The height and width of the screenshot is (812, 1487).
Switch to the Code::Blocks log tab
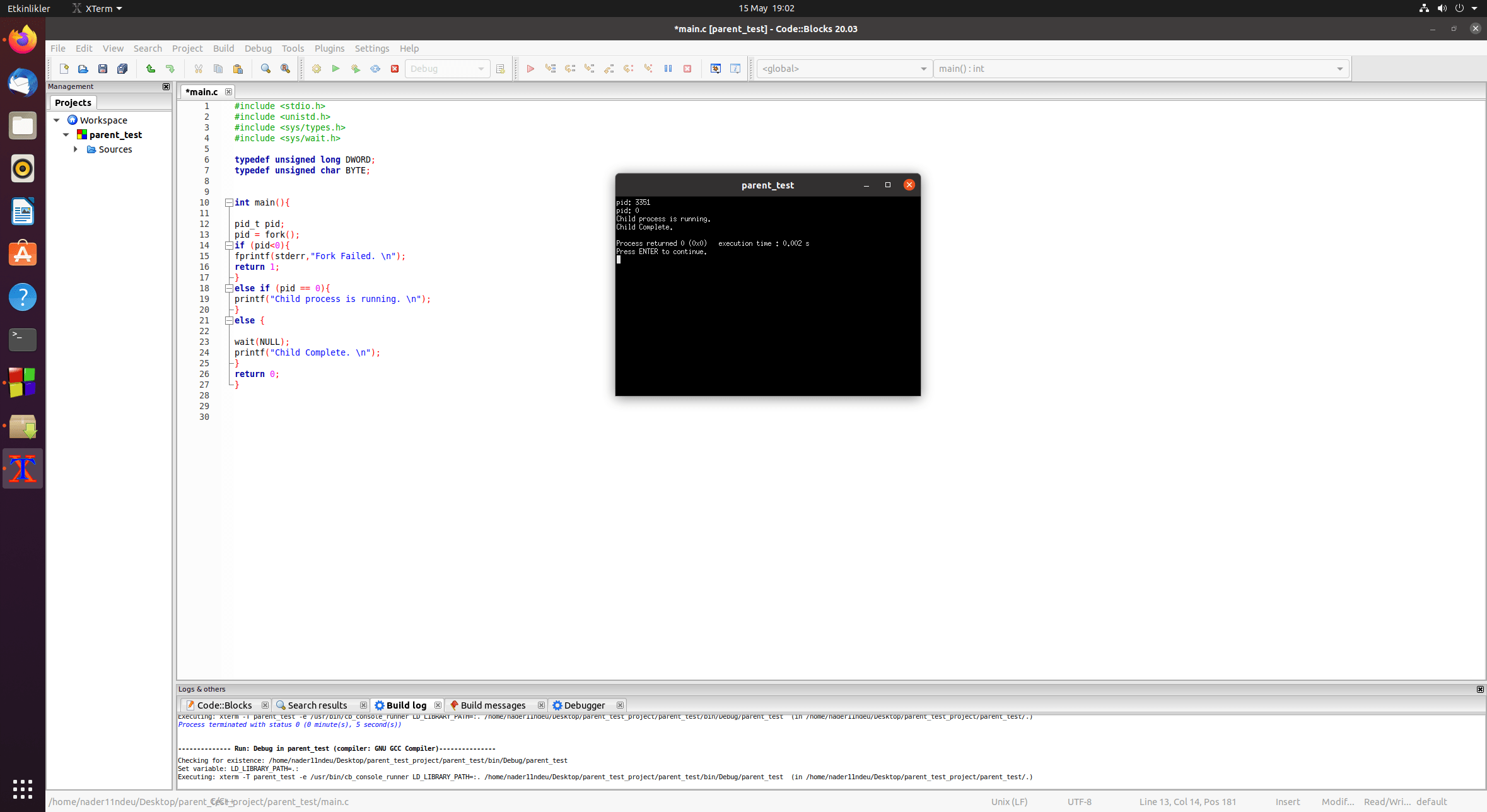point(225,705)
